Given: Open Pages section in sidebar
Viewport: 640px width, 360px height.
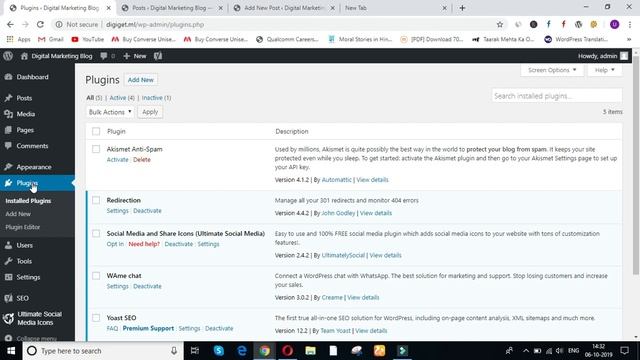Looking at the screenshot, I should click(25, 130).
